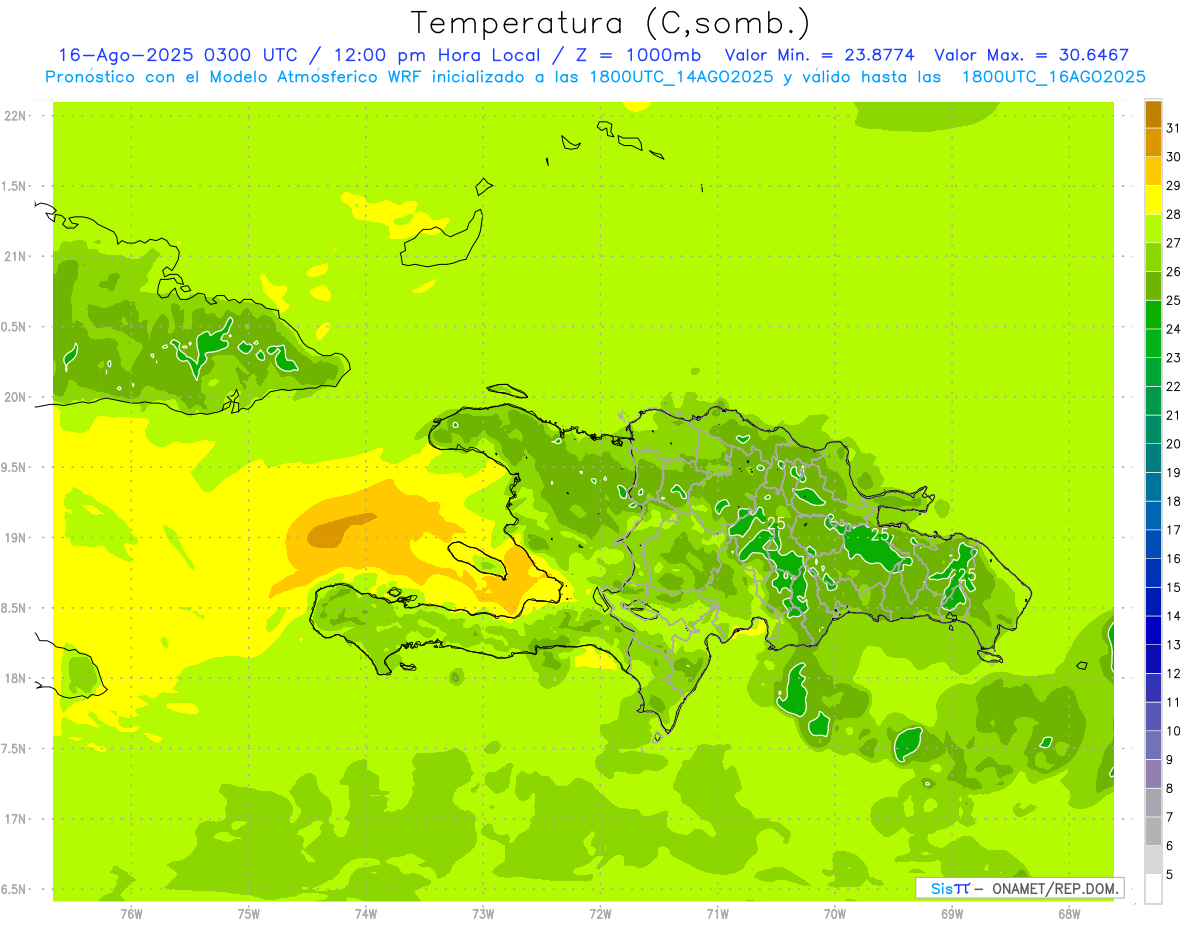Click the 70W longitude axis label
Image resolution: width=1200 pixels, height=927 pixels.
(x=835, y=914)
